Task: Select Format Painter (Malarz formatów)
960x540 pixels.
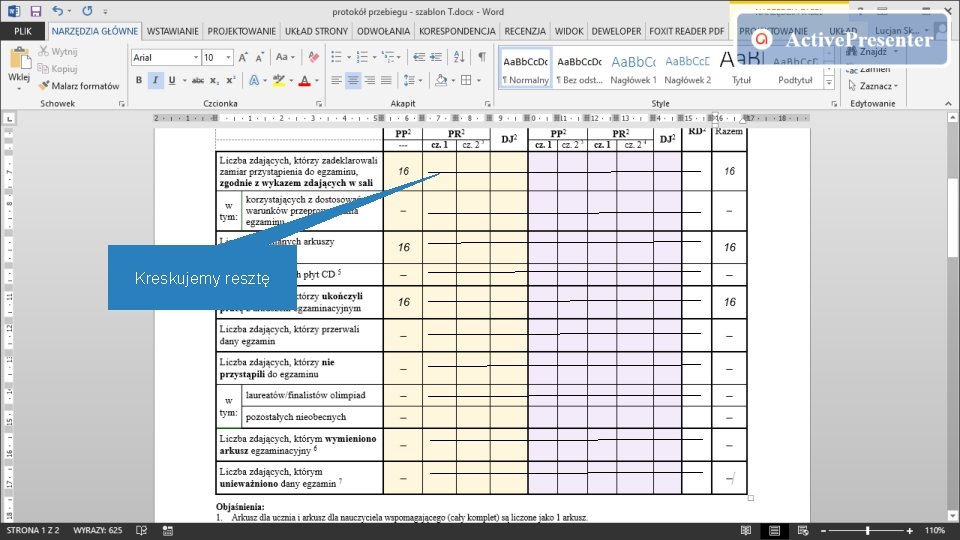Action: (79, 86)
